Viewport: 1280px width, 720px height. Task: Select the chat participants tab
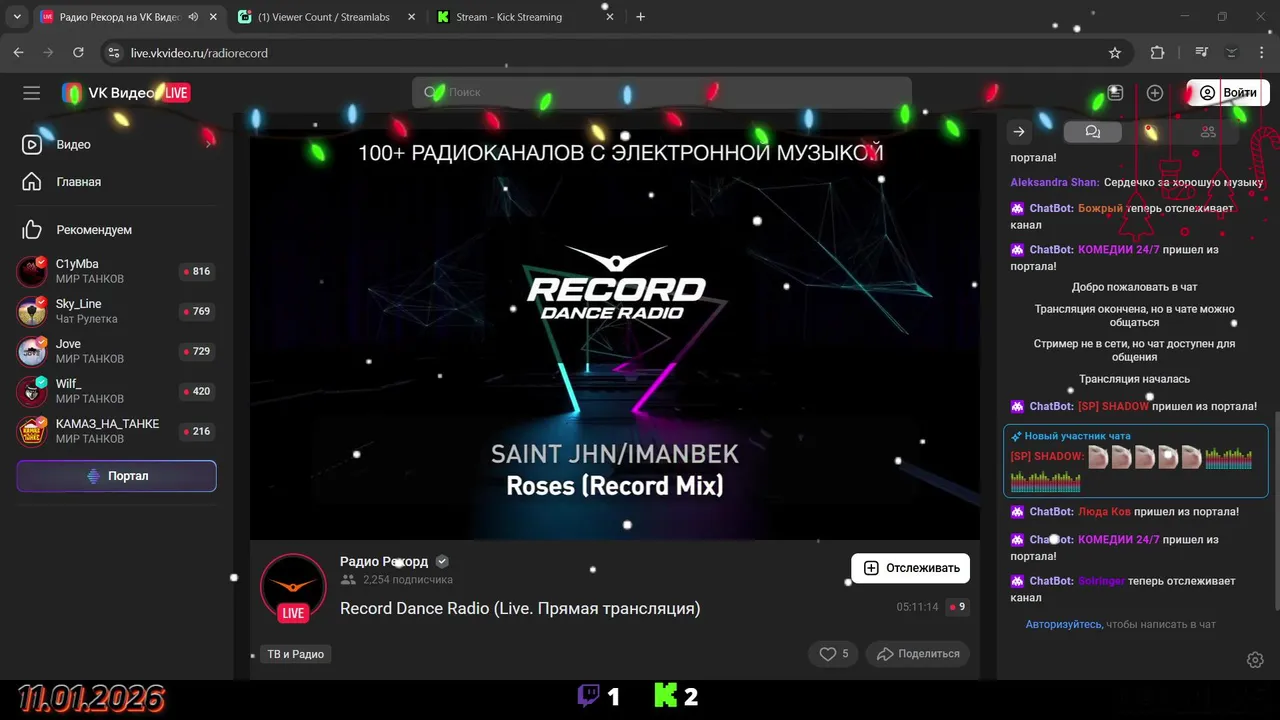pos(1208,132)
